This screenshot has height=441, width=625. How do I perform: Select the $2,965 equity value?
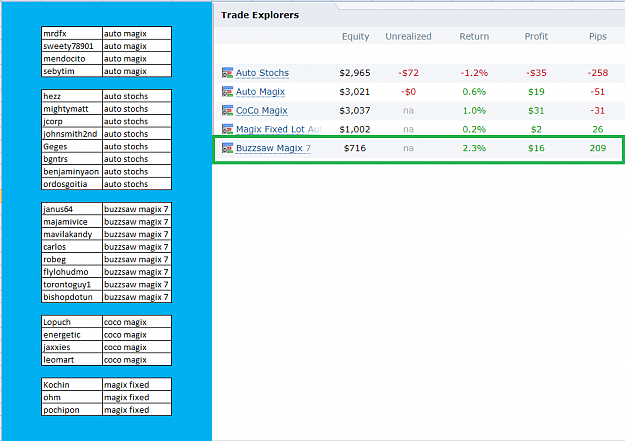pyautogui.click(x=355, y=73)
